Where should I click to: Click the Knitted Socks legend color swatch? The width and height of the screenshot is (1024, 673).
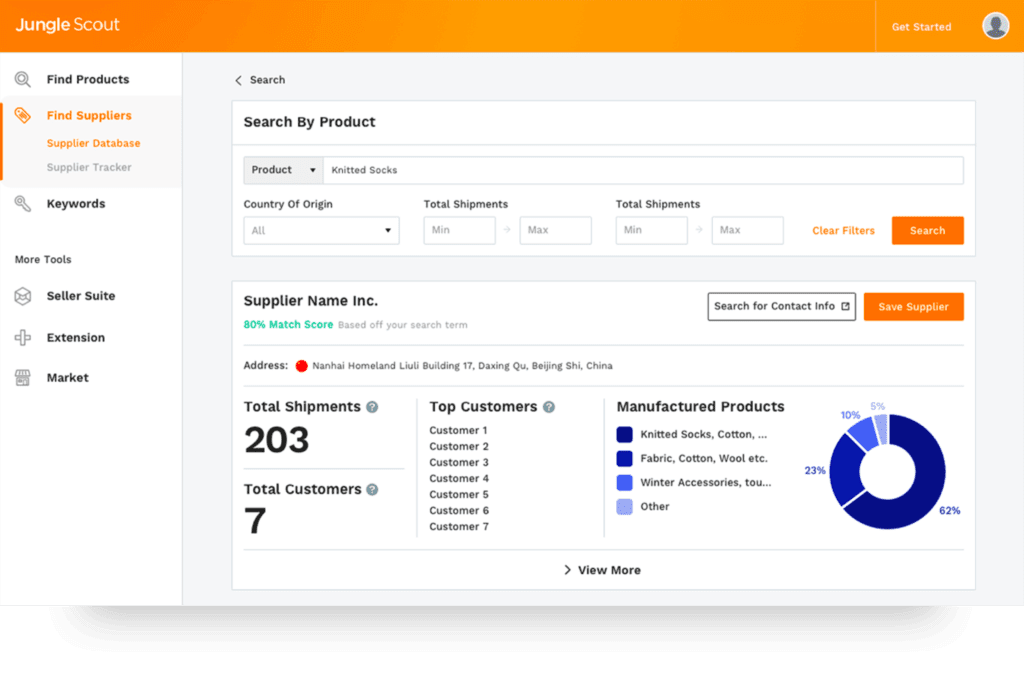[625, 435]
